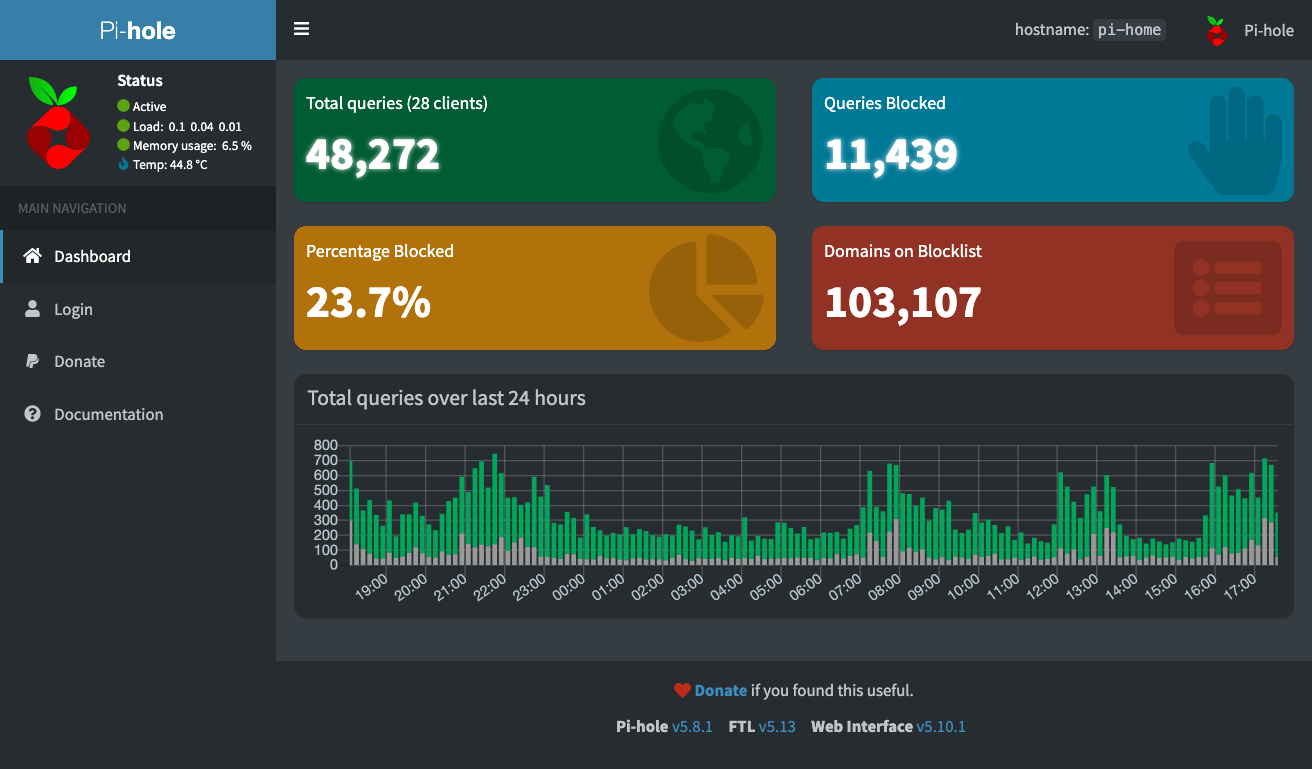The width and height of the screenshot is (1312, 769).
Task: Open the Dashboard menu item
Action: tap(138, 256)
